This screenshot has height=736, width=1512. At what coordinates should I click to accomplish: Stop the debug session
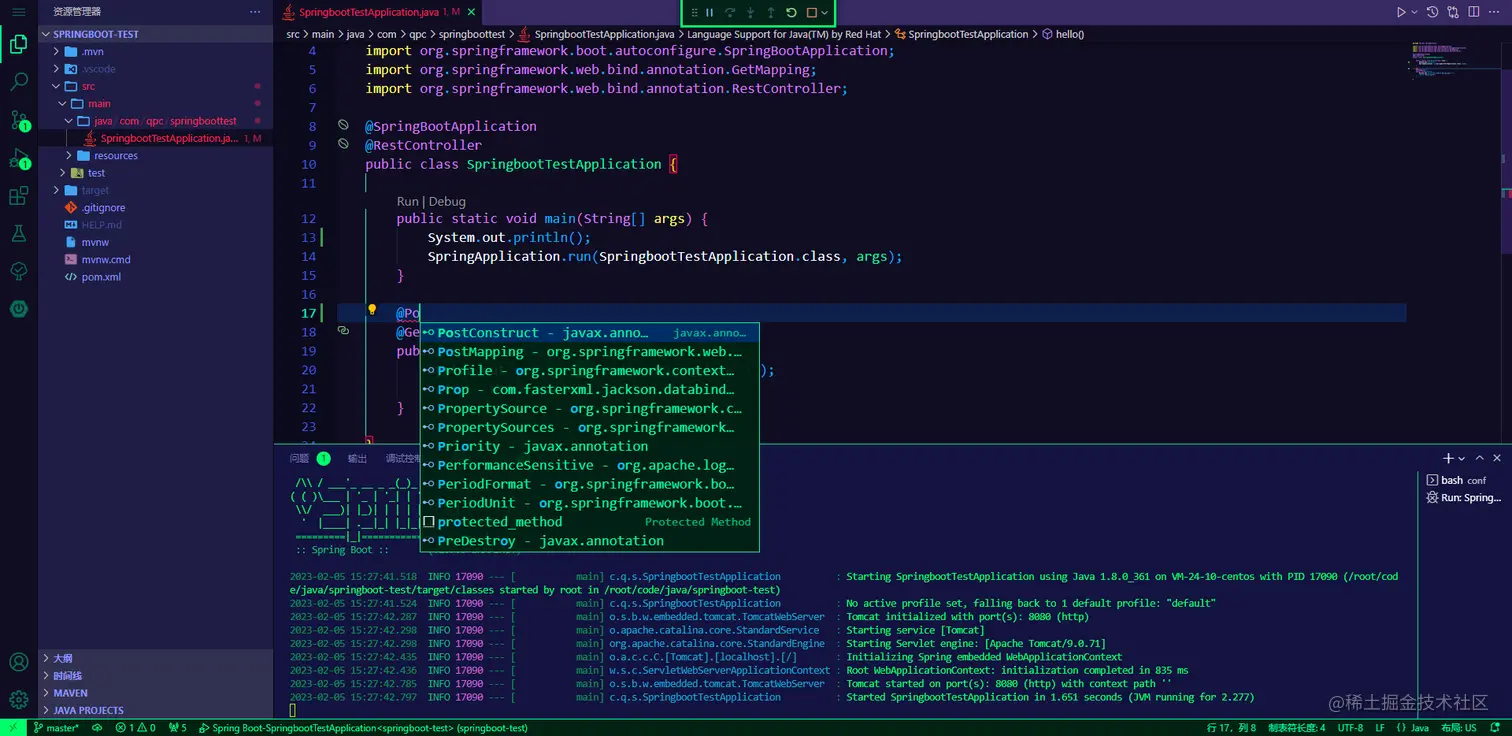[x=811, y=13]
